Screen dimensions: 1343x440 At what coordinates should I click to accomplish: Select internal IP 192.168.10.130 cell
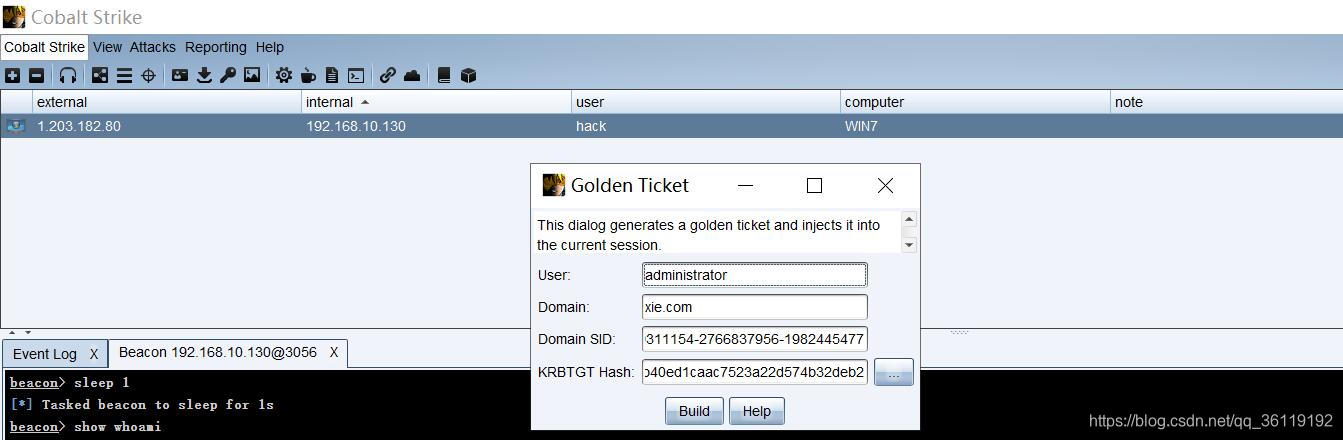(436, 126)
